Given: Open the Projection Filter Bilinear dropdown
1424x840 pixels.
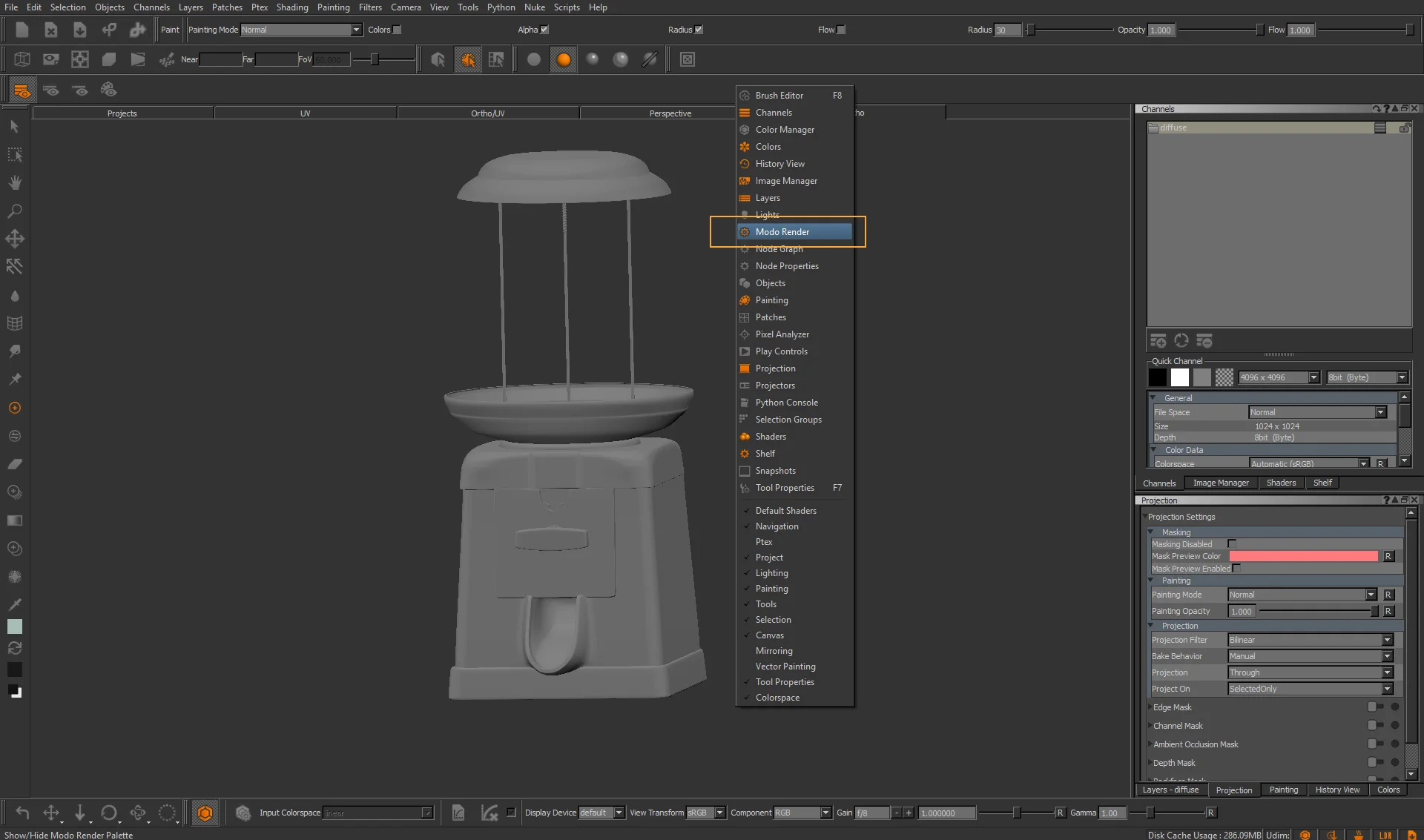Looking at the screenshot, I should coord(1310,640).
